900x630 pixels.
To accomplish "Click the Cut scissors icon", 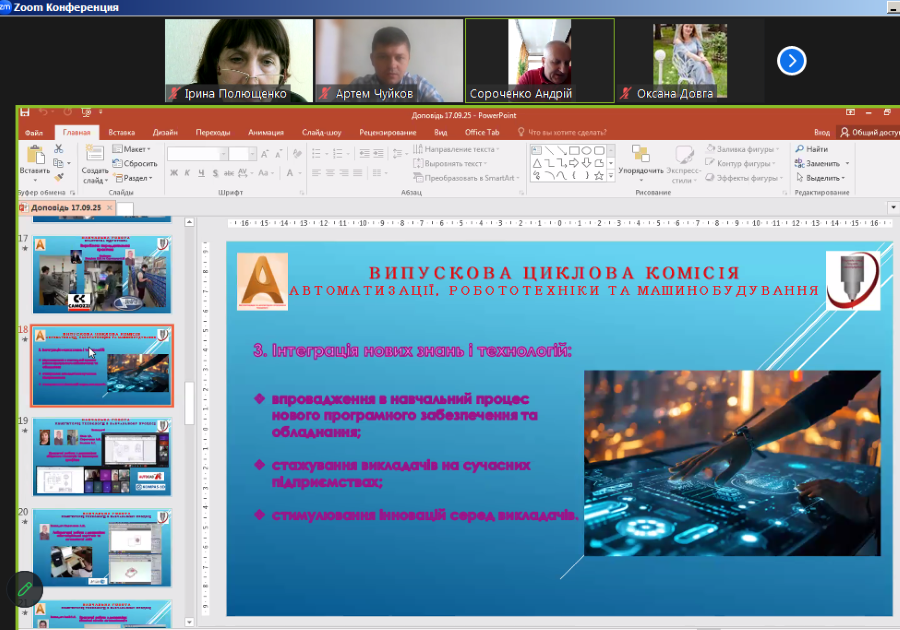I will (x=58, y=149).
